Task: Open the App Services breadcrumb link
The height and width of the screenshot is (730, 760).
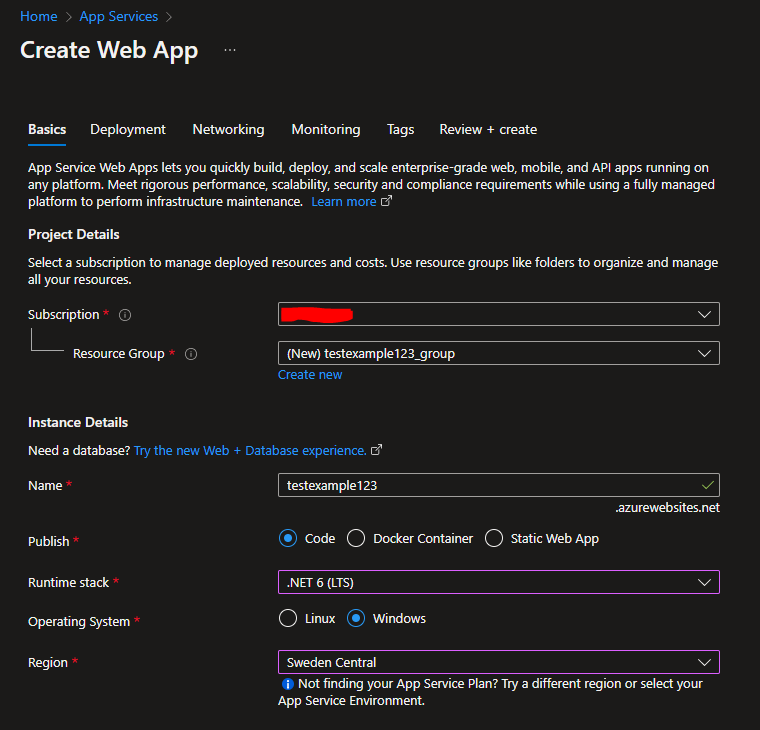Action: (119, 16)
